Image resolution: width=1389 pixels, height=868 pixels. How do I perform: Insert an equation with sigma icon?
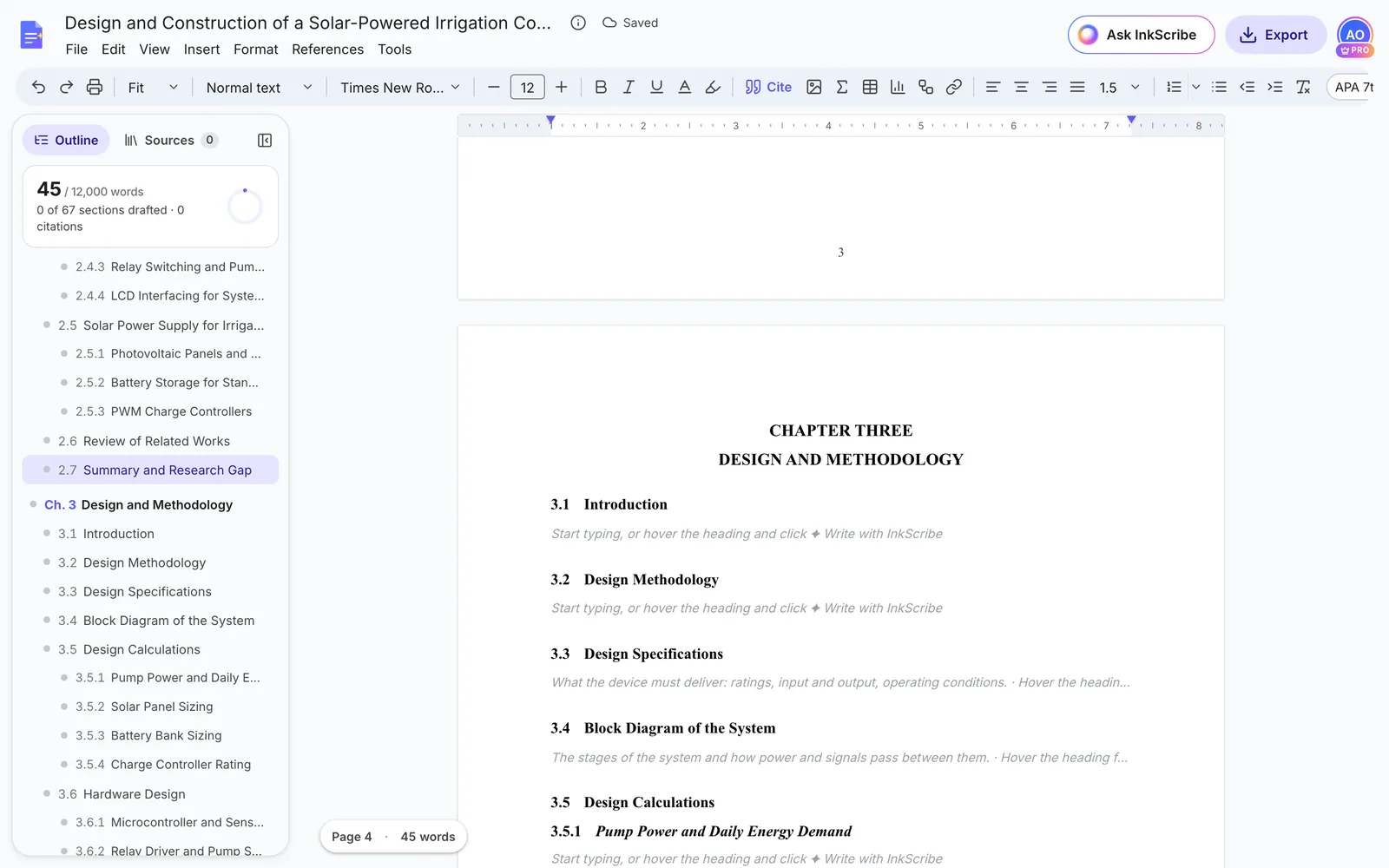pos(841,87)
